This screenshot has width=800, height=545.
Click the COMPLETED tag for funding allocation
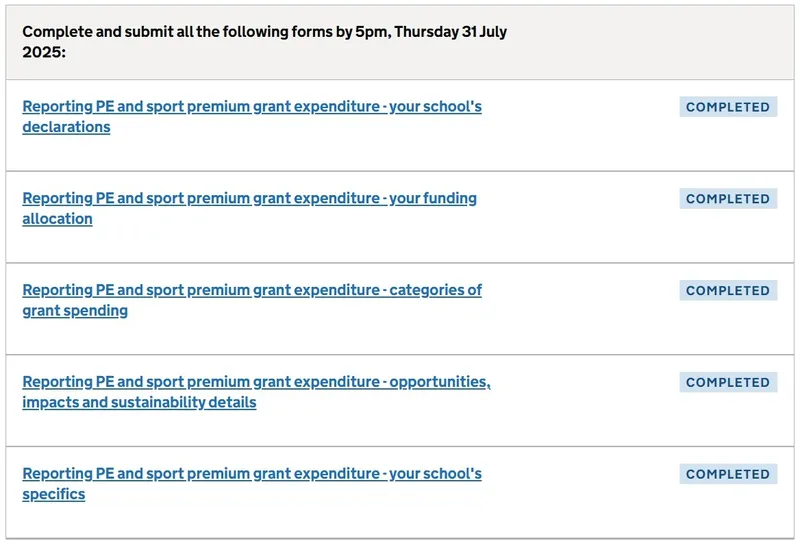coord(728,199)
